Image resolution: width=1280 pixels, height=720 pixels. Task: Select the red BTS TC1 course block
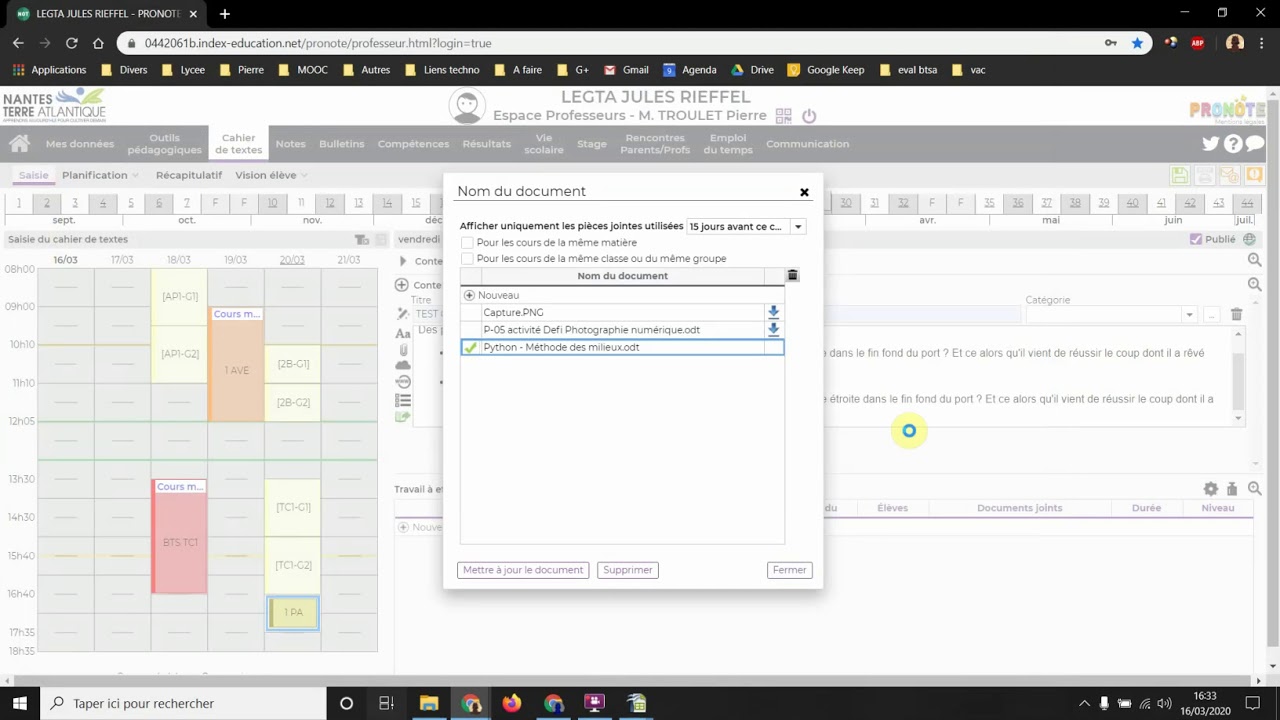180,538
